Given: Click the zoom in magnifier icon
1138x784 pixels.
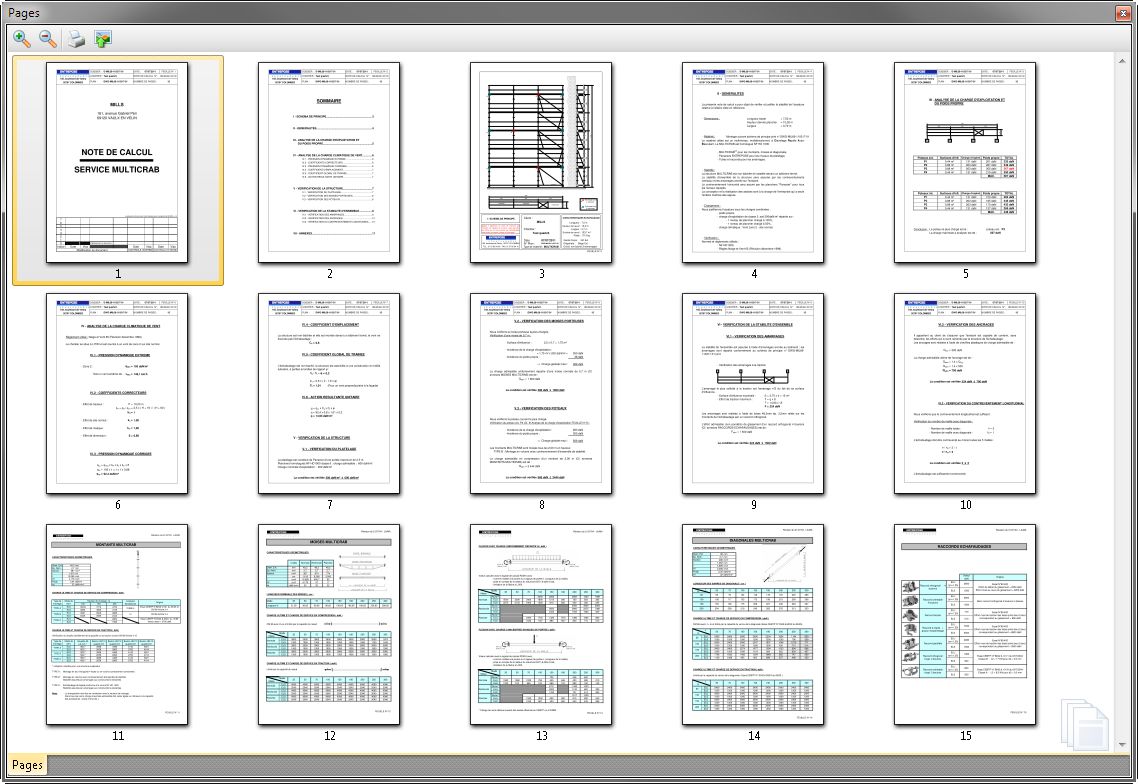Looking at the screenshot, I should click(x=21, y=39).
